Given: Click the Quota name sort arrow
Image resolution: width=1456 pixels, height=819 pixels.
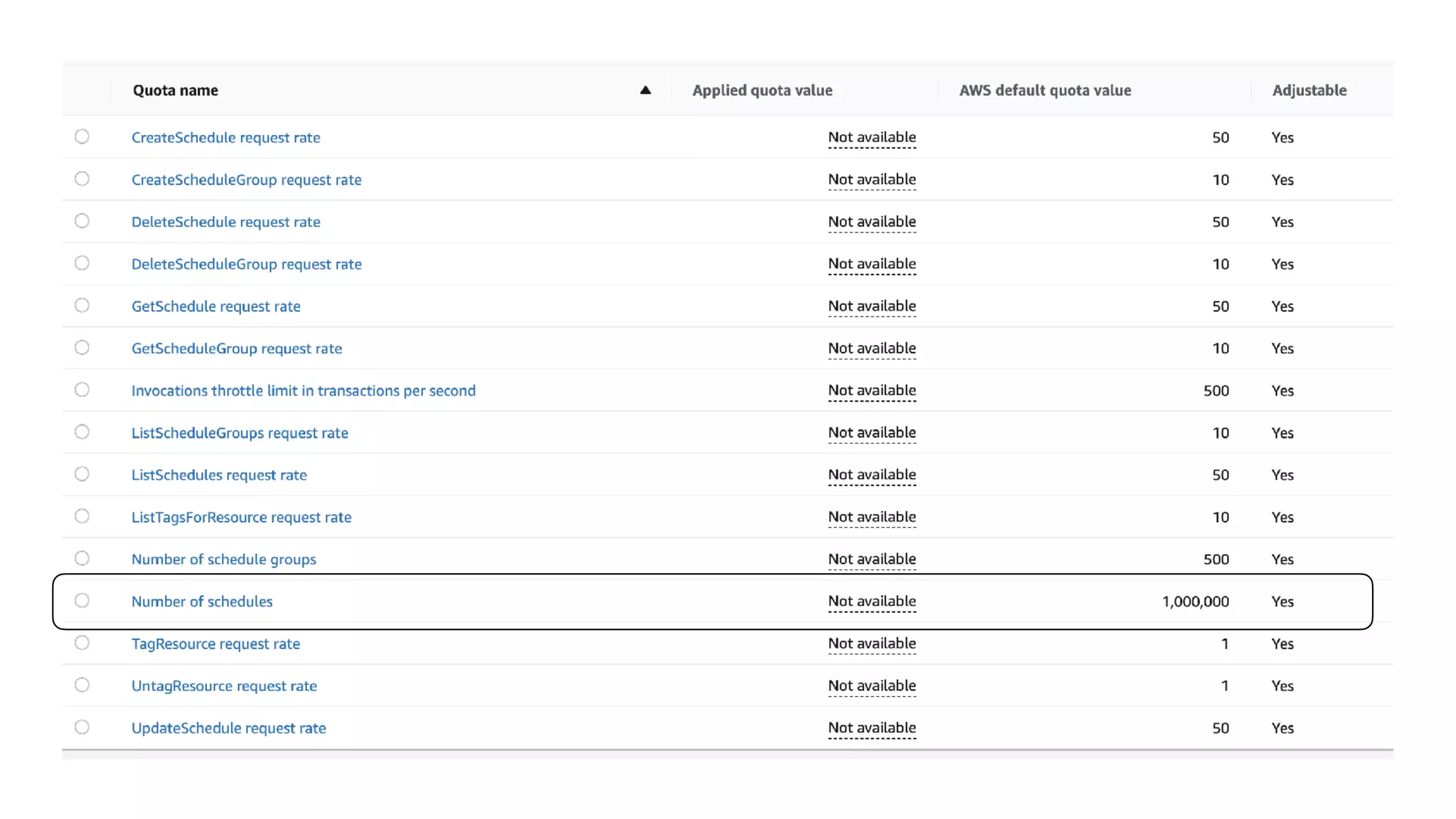Looking at the screenshot, I should click(645, 90).
